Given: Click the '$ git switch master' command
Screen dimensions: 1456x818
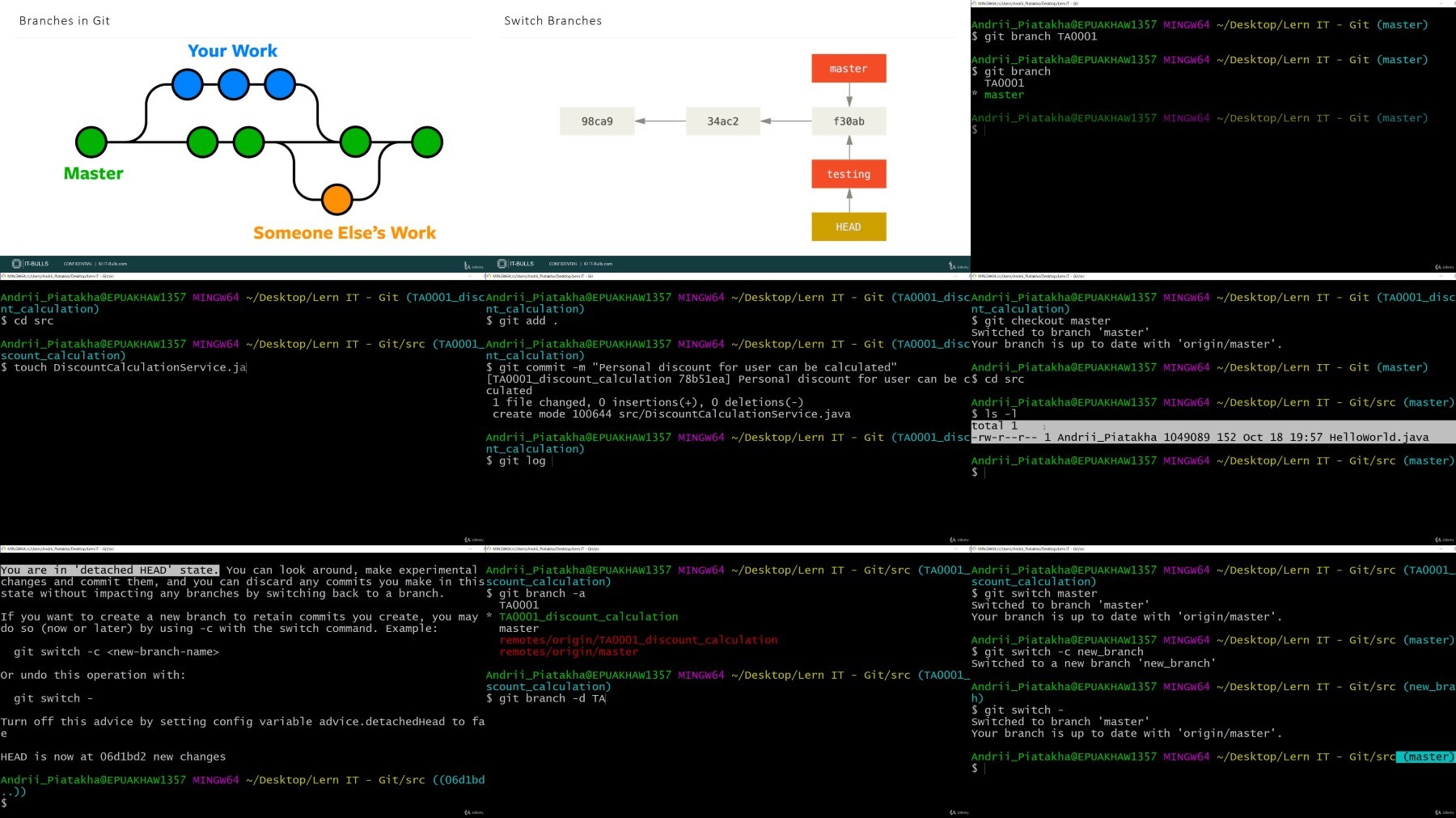Looking at the screenshot, I should [x=1035, y=593].
